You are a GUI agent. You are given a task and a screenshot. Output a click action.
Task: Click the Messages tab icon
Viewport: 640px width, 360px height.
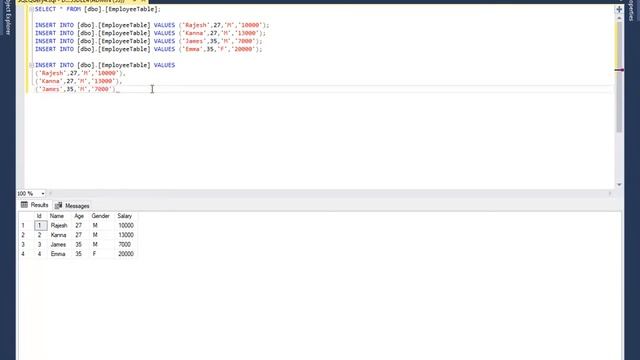click(58, 206)
